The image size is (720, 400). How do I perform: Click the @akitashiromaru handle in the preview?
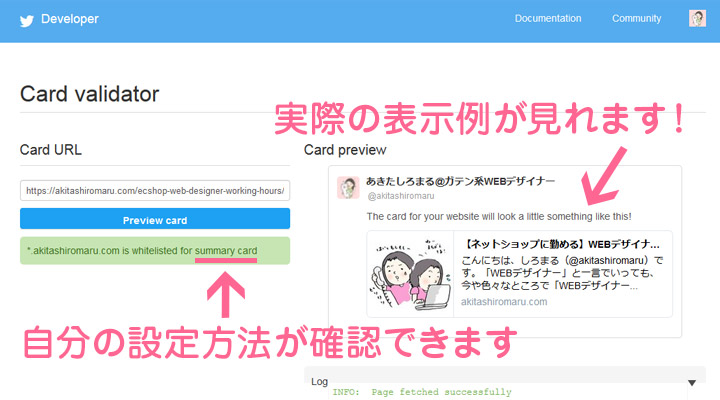[400, 196]
